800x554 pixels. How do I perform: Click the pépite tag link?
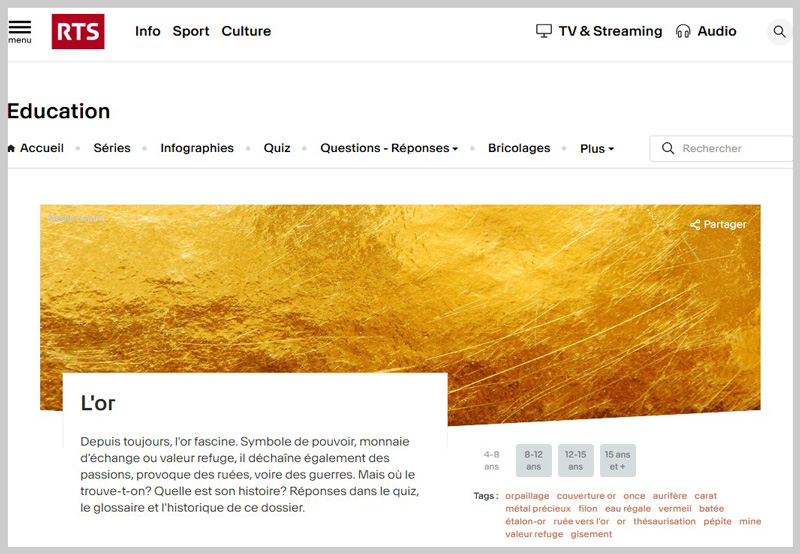717,521
